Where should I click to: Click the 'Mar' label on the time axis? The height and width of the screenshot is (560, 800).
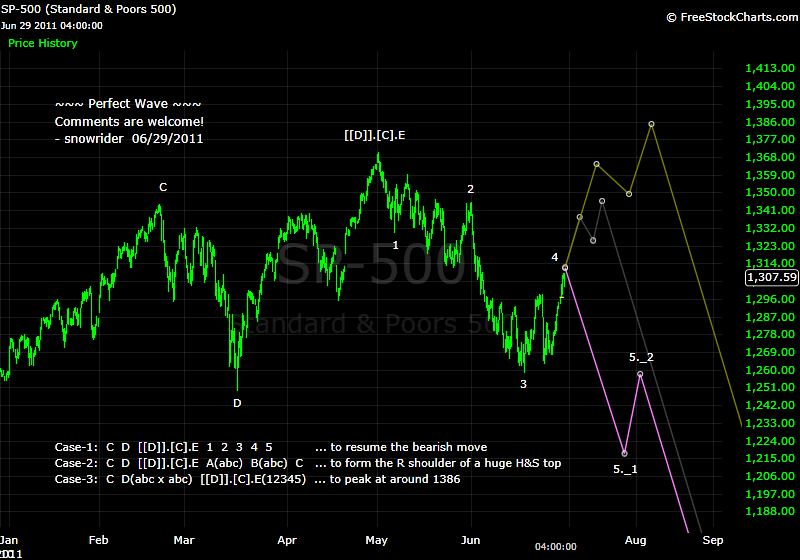184,540
